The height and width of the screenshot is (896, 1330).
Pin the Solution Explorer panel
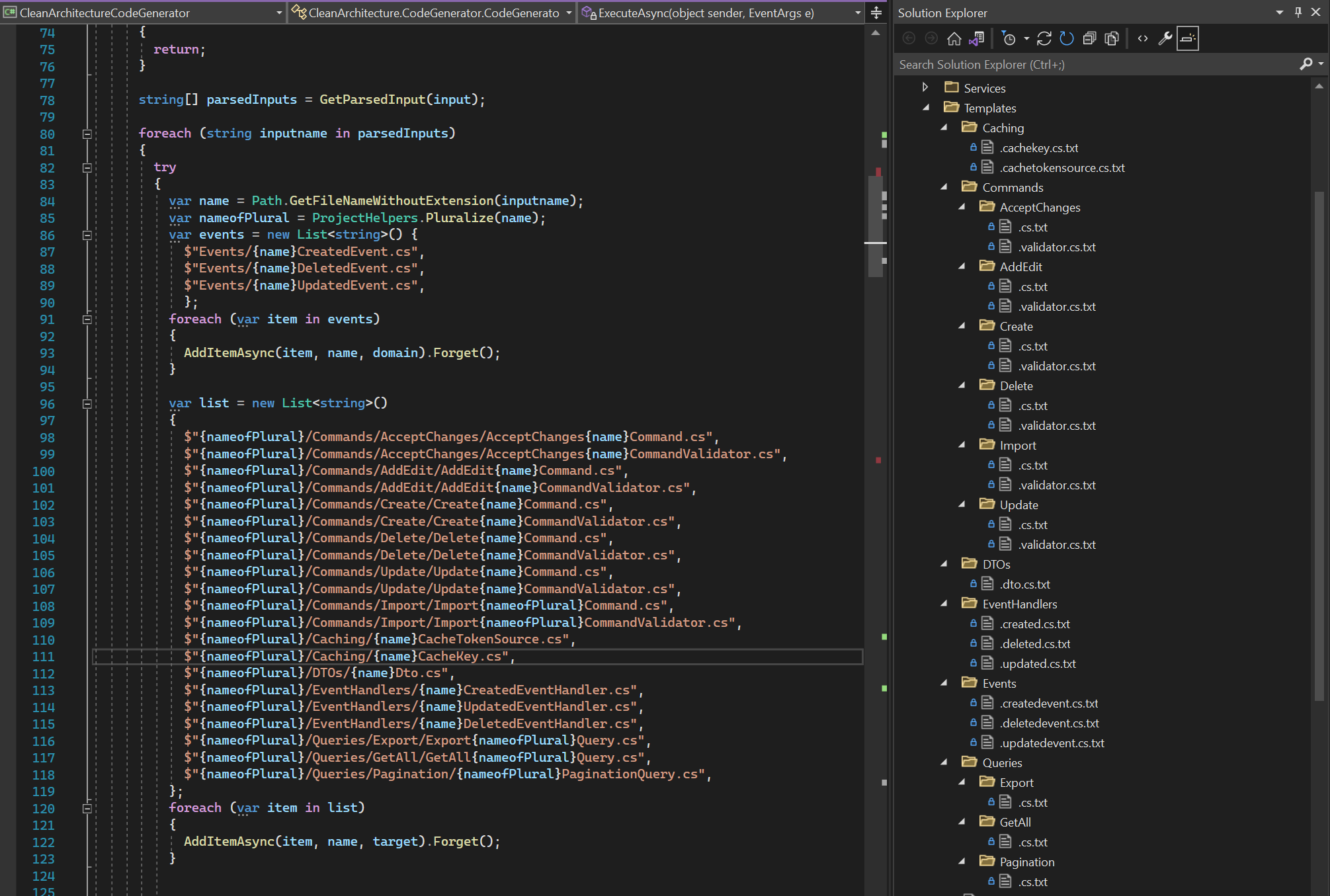coord(1298,13)
